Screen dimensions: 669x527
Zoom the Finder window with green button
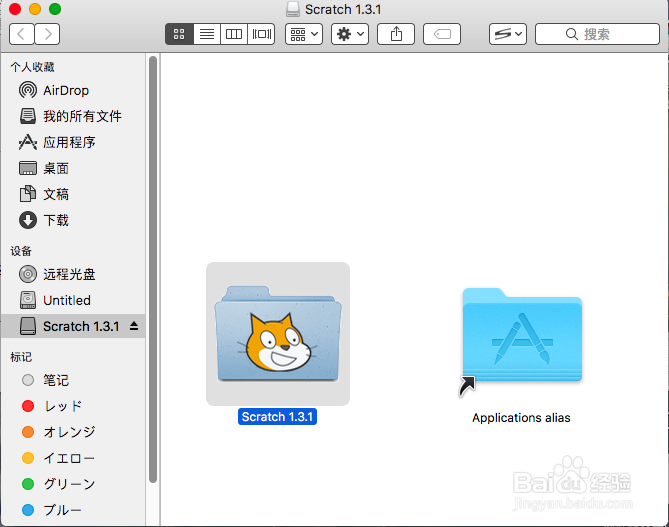coord(55,9)
